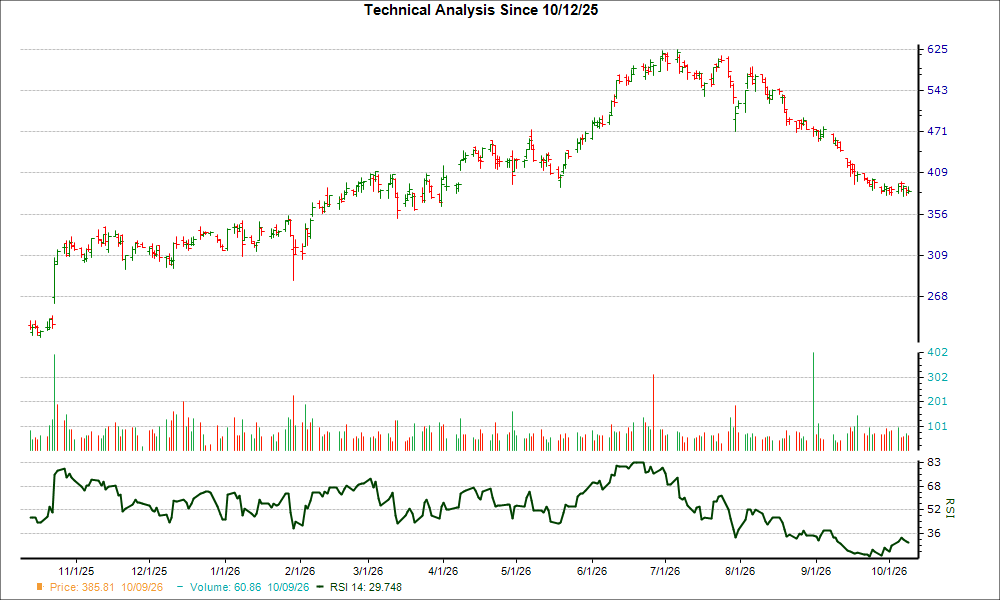This screenshot has width=1000, height=600.
Task: Click the 309 price axis label
Action: (937, 255)
